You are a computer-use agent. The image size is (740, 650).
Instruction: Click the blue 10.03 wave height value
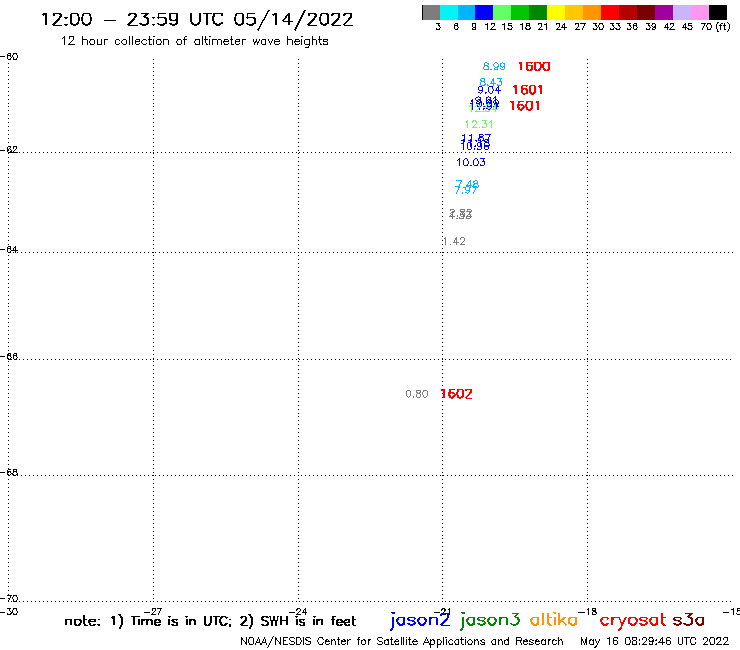pyautogui.click(x=471, y=162)
